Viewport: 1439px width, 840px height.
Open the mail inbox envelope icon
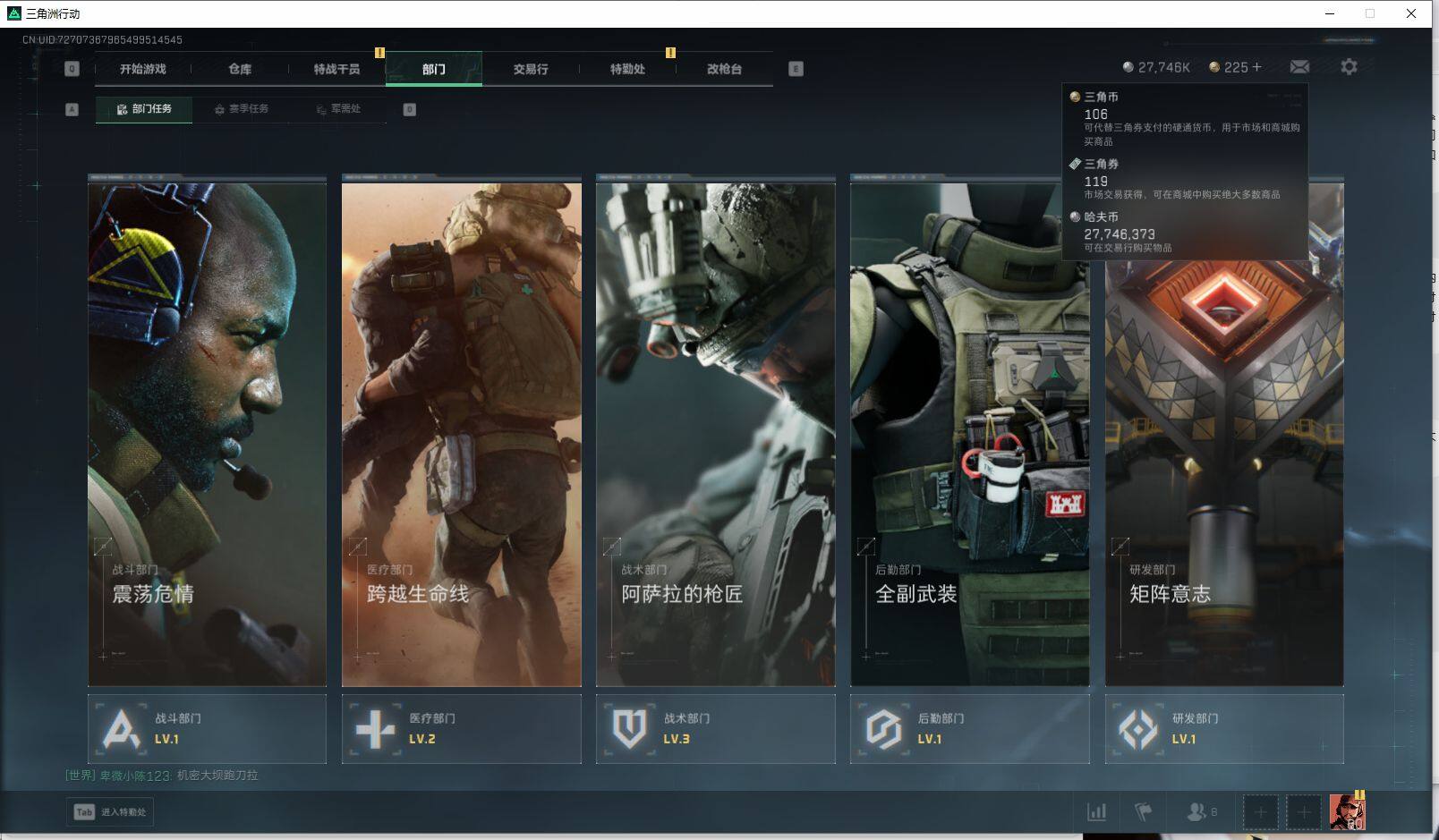1299,67
